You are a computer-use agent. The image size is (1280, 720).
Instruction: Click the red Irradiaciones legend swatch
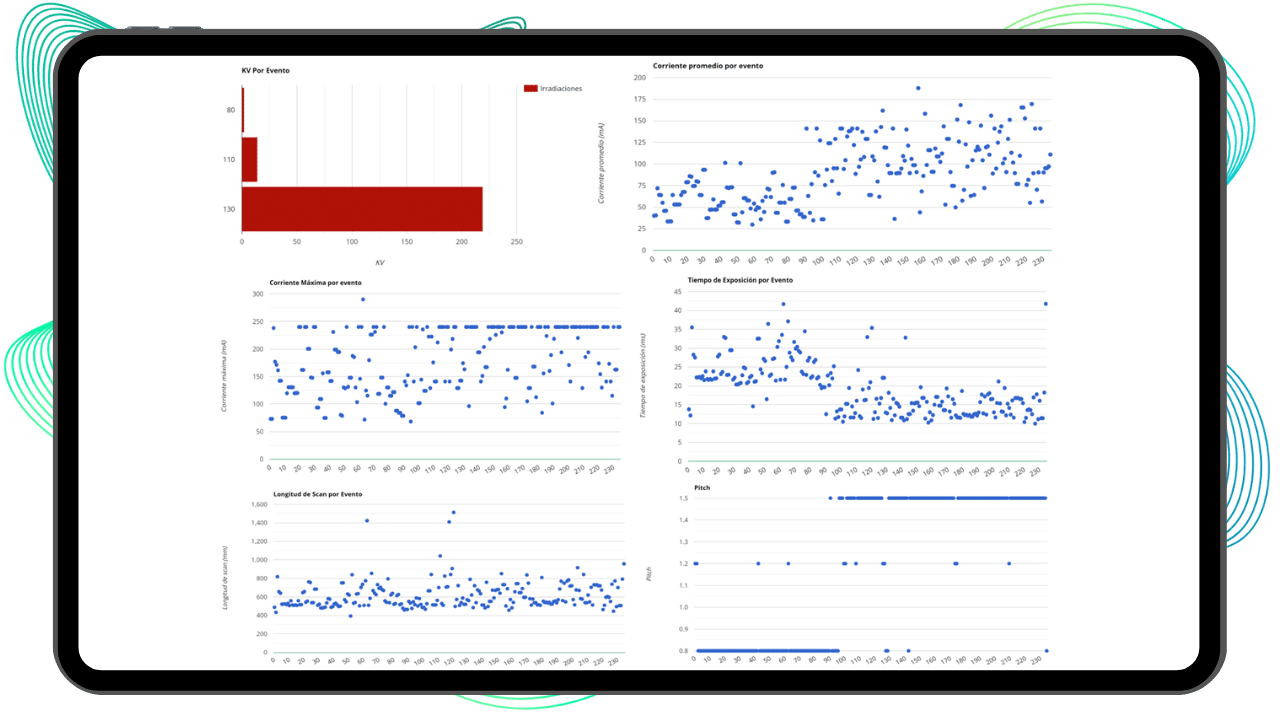point(530,88)
